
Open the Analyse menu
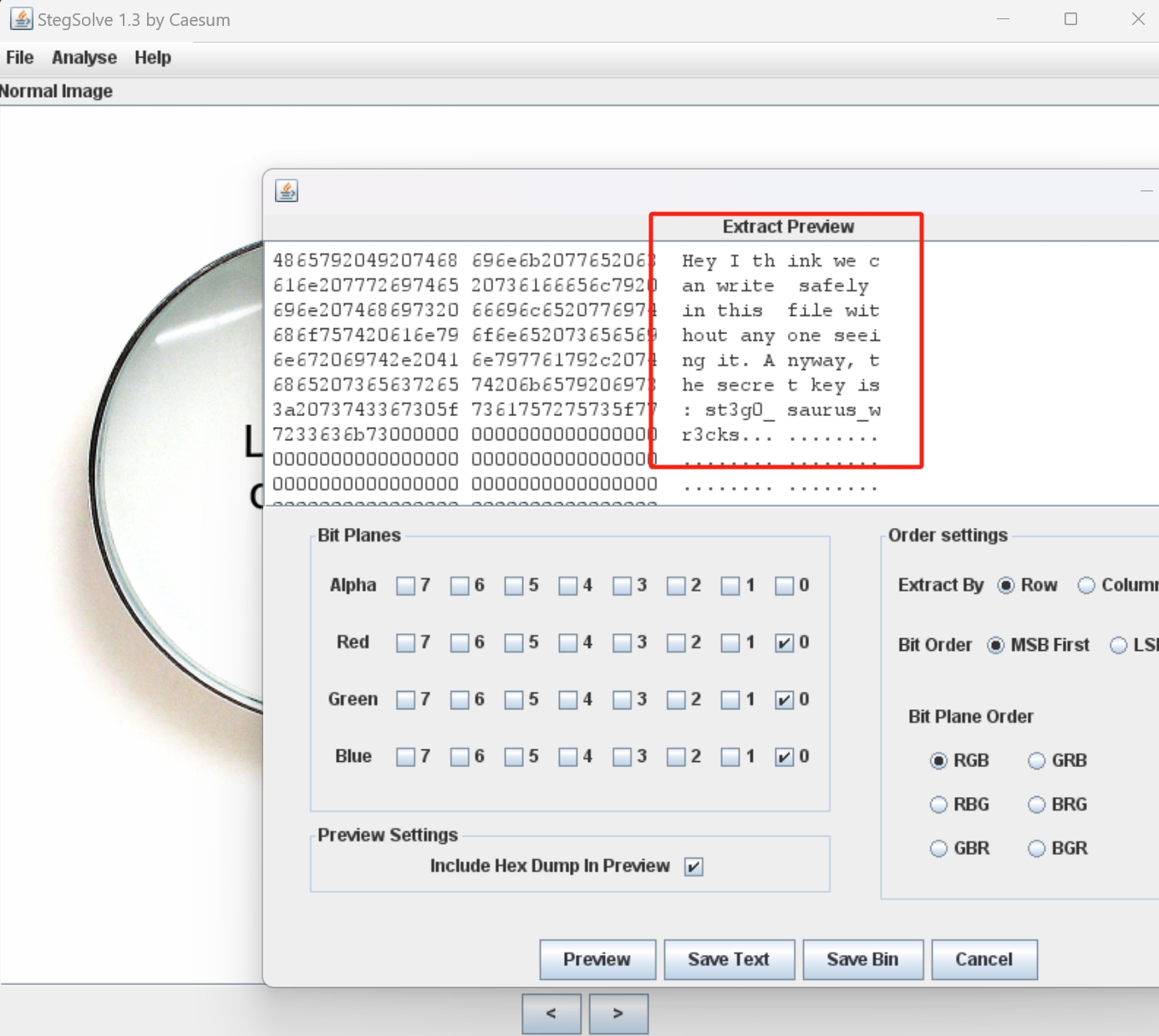click(x=84, y=58)
